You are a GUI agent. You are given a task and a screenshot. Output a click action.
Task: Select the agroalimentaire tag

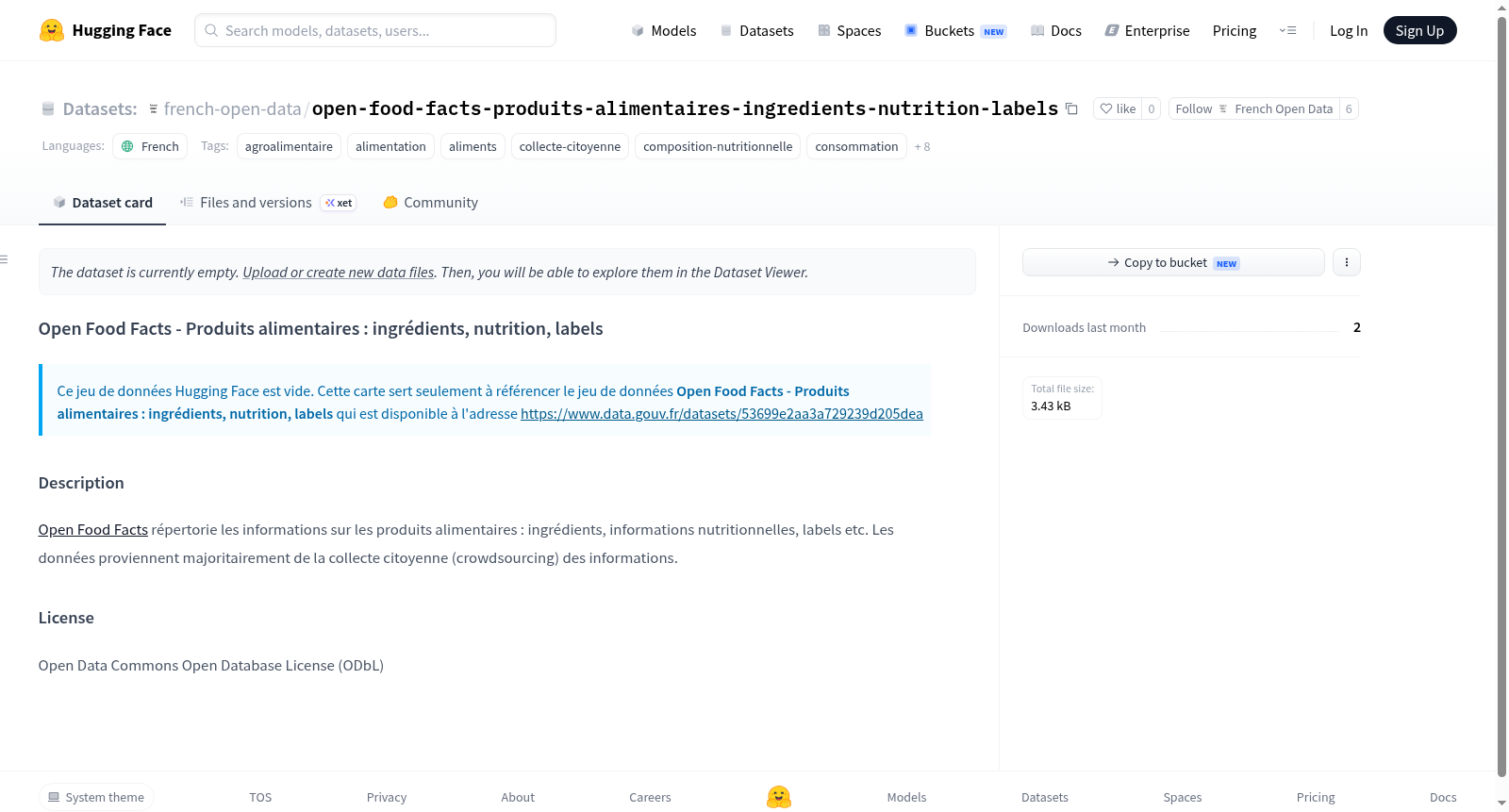coord(289,146)
